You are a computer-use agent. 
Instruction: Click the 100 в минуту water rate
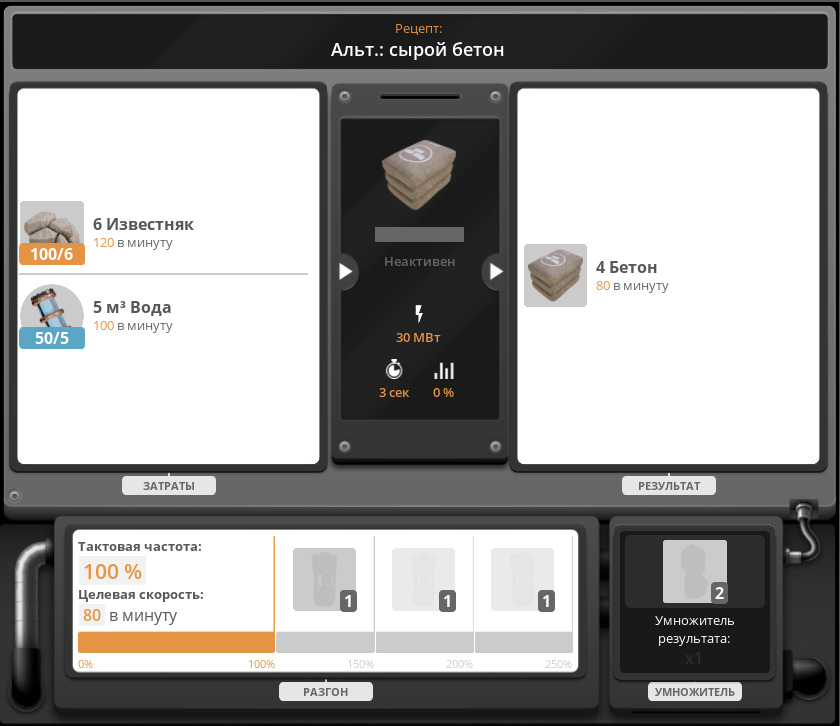[x=133, y=326]
